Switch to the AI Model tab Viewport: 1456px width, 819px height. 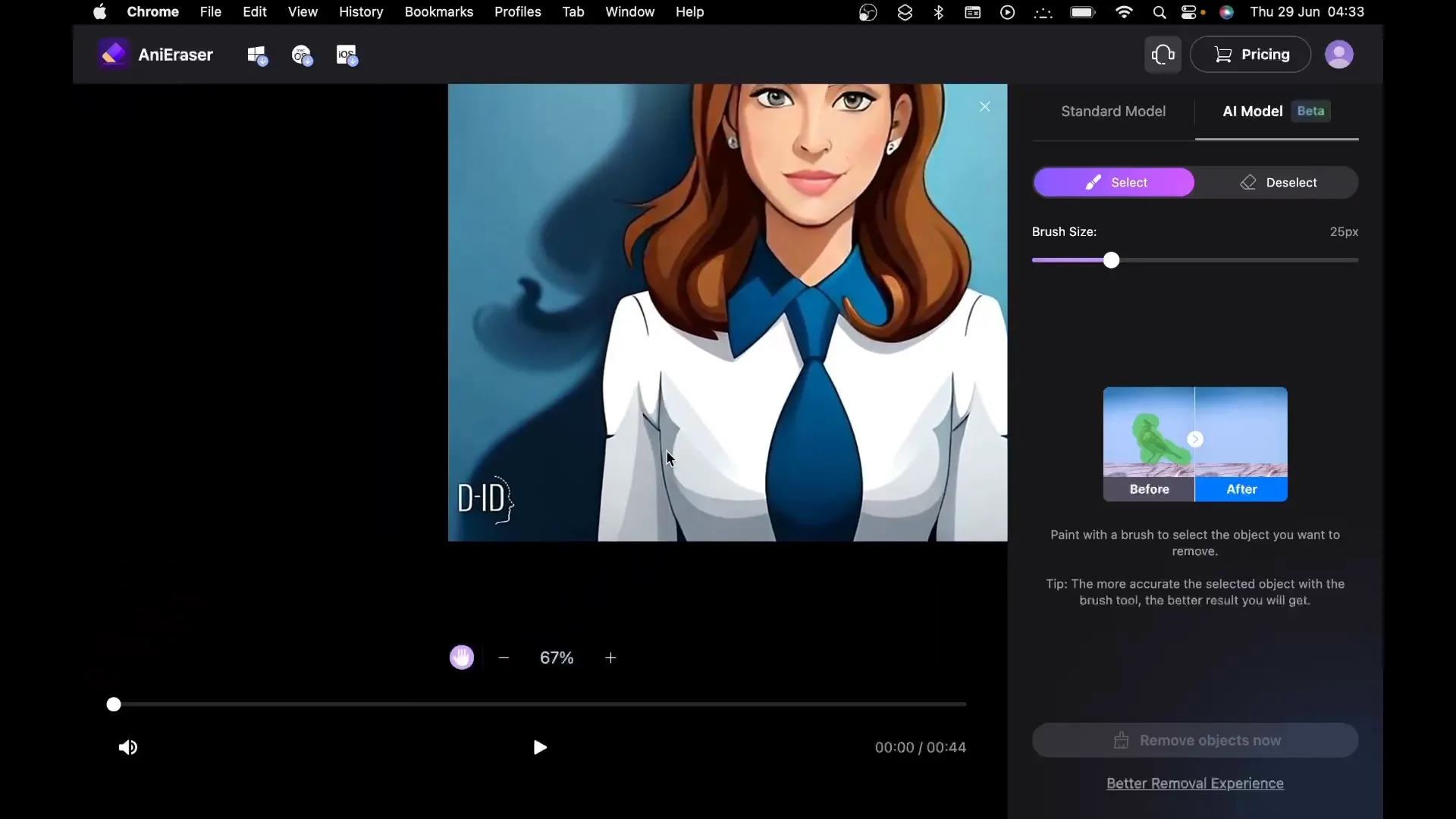pos(1277,111)
